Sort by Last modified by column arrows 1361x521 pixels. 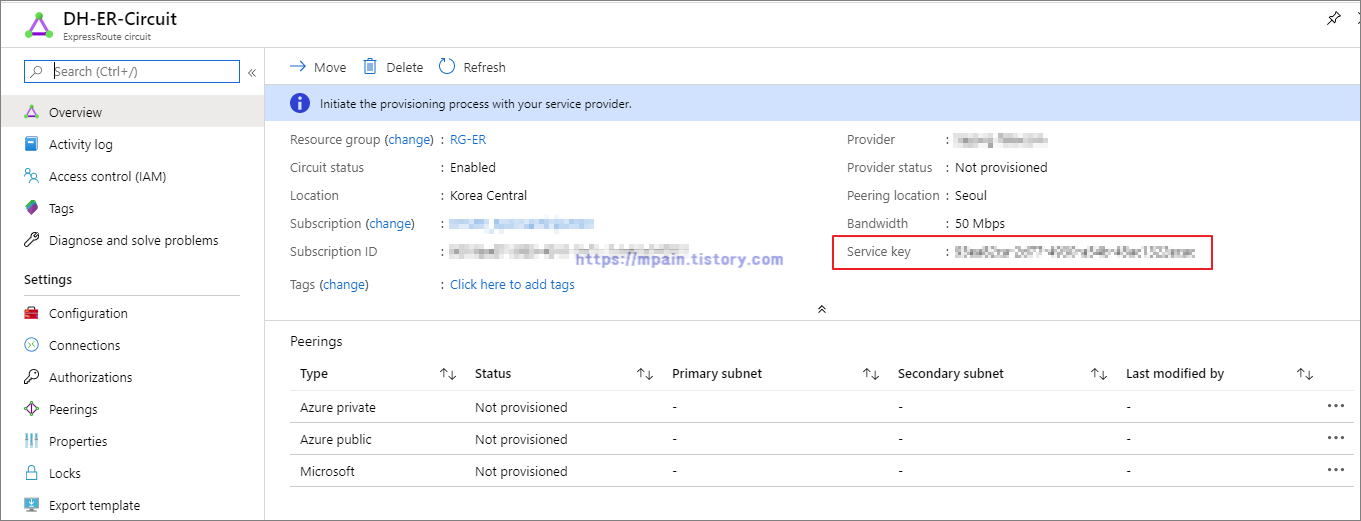1305,374
